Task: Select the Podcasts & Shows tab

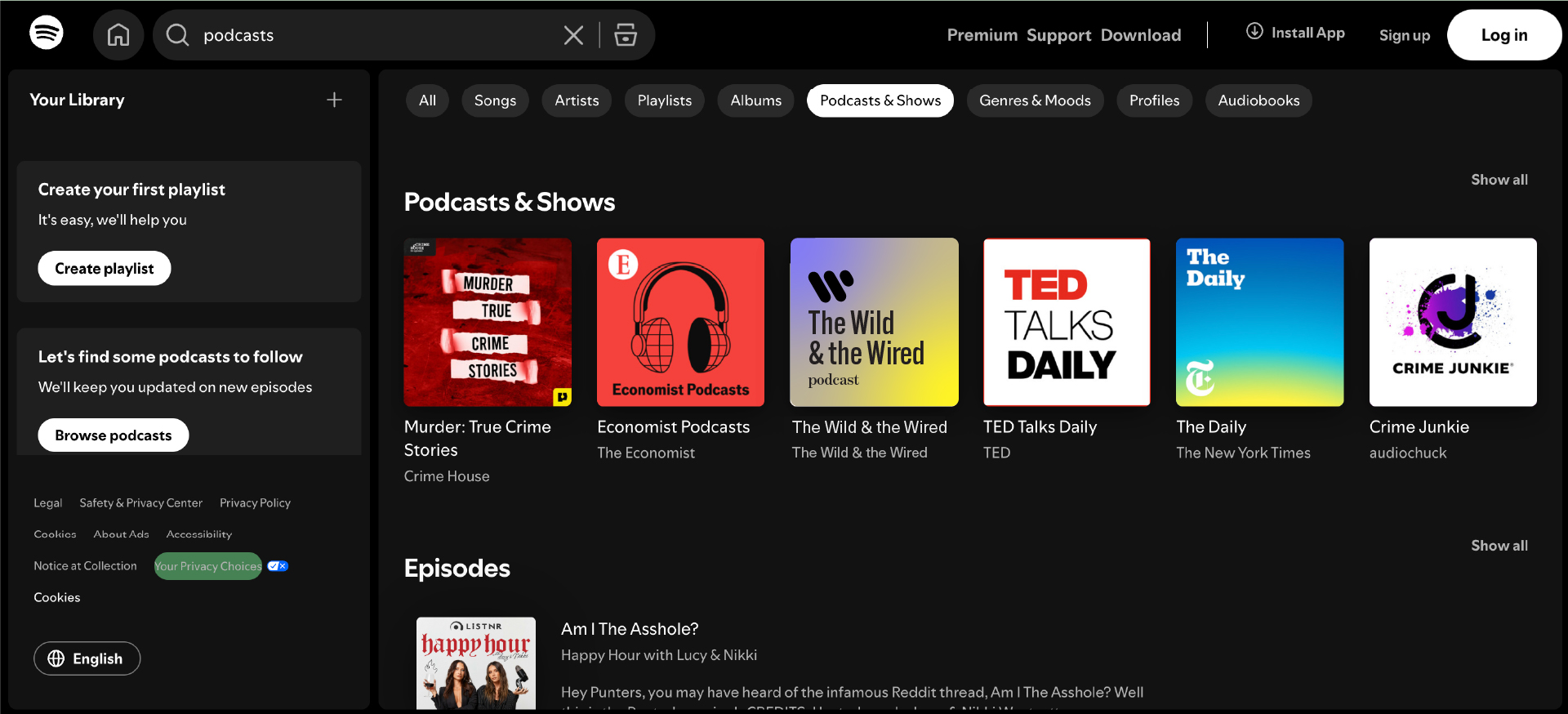Action: point(880,100)
